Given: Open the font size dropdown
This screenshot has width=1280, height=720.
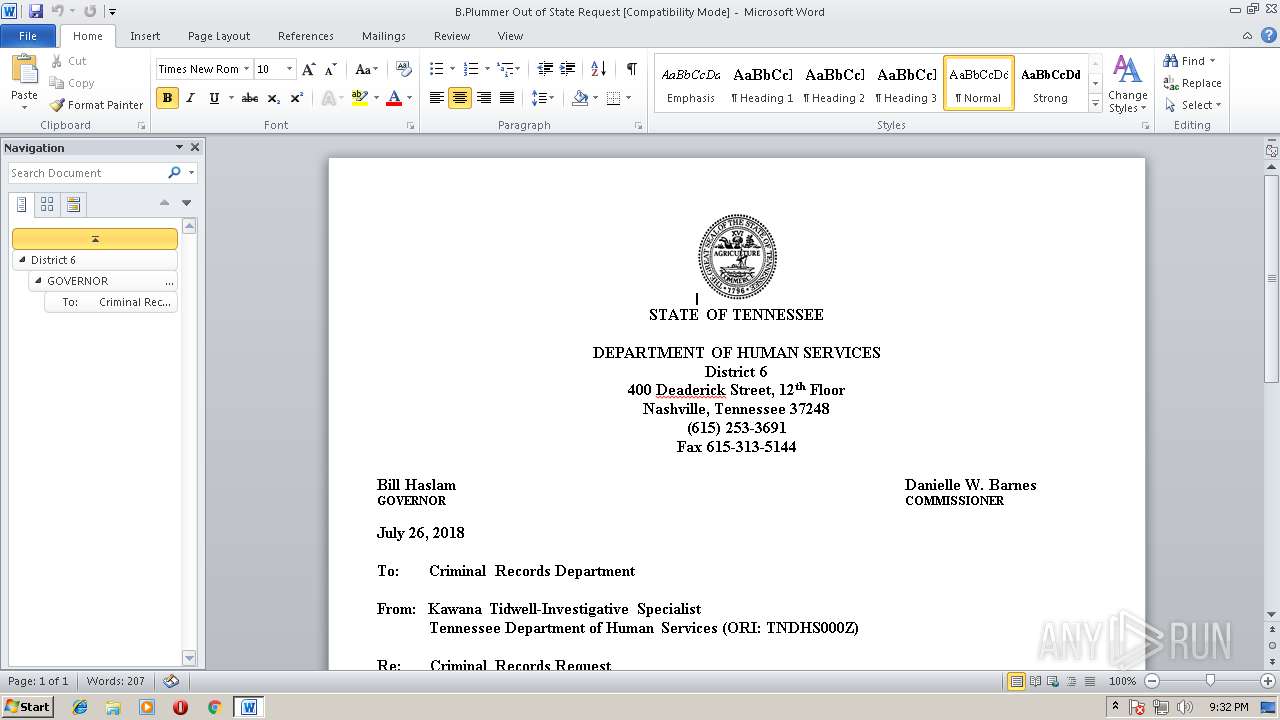Looking at the screenshot, I should click(x=290, y=69).
